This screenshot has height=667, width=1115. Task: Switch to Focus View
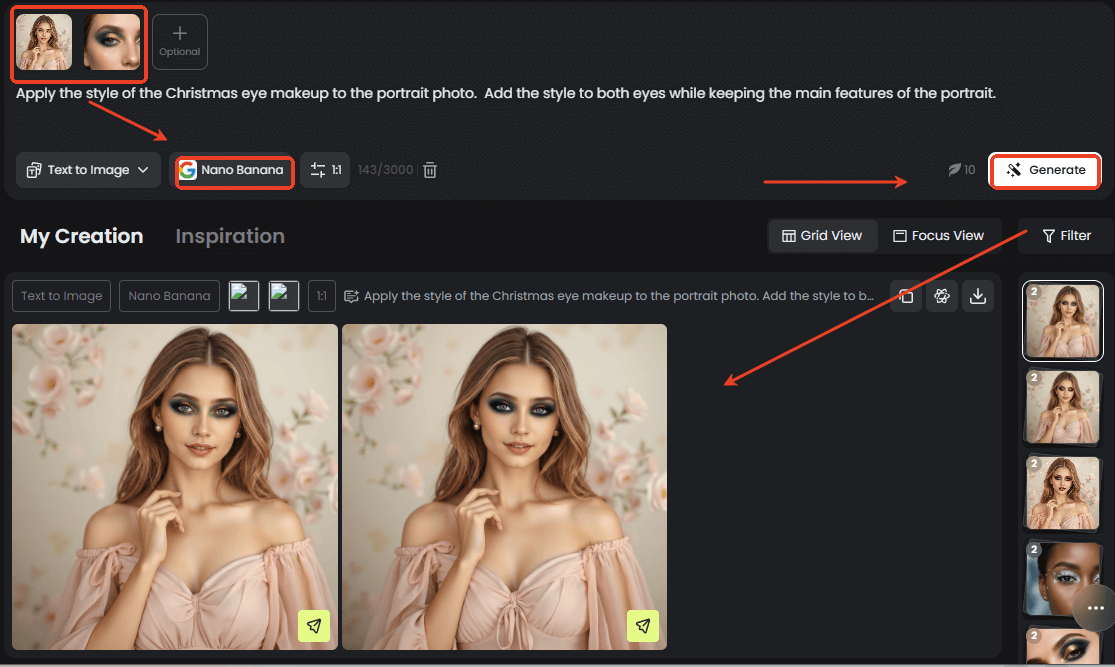click(938, 236)
